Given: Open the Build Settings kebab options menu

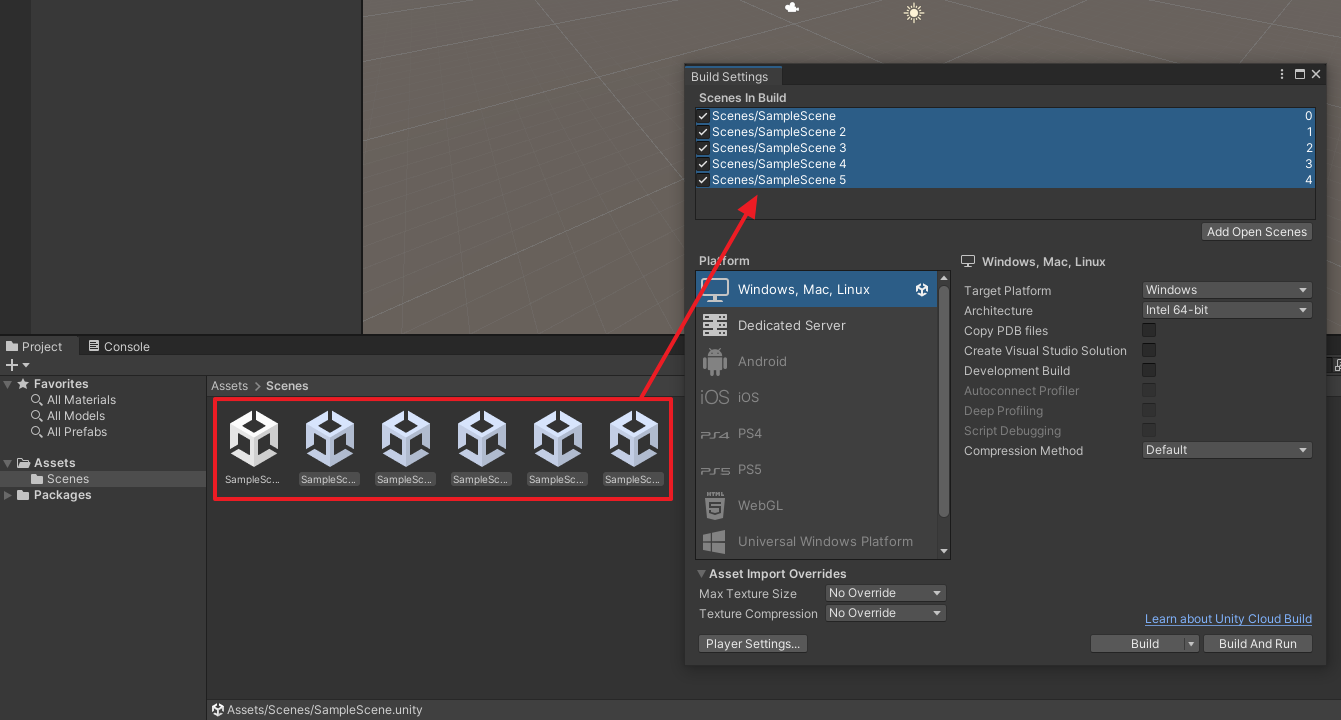Looking at the screenshot, I should [1282, 75].
